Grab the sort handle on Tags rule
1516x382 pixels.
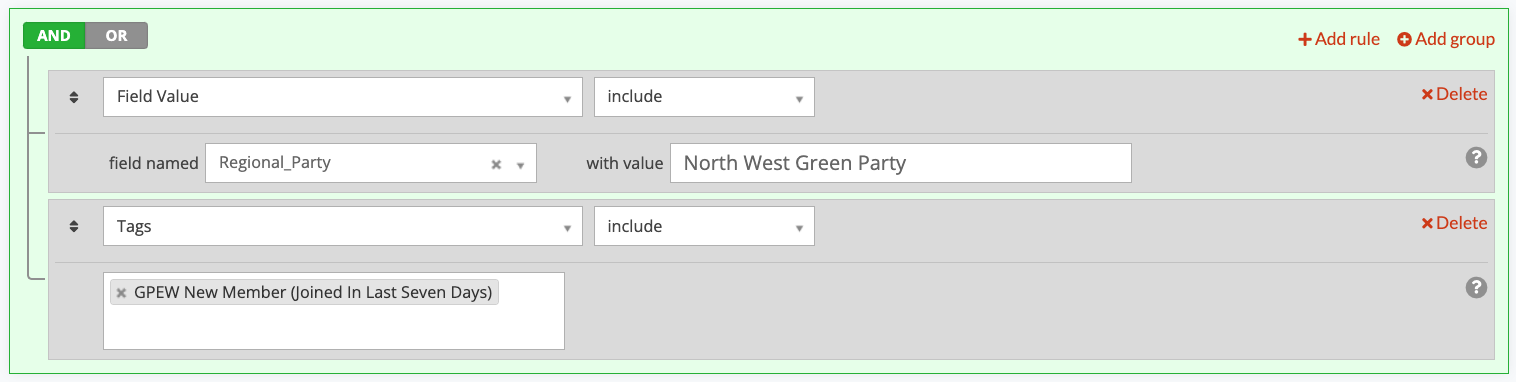coord(74,226)
